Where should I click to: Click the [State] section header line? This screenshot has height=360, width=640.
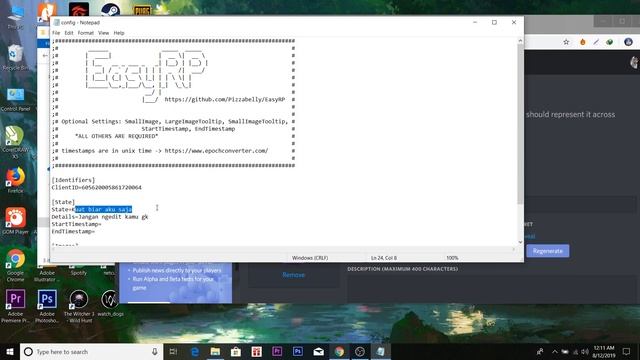coord(63,202)
